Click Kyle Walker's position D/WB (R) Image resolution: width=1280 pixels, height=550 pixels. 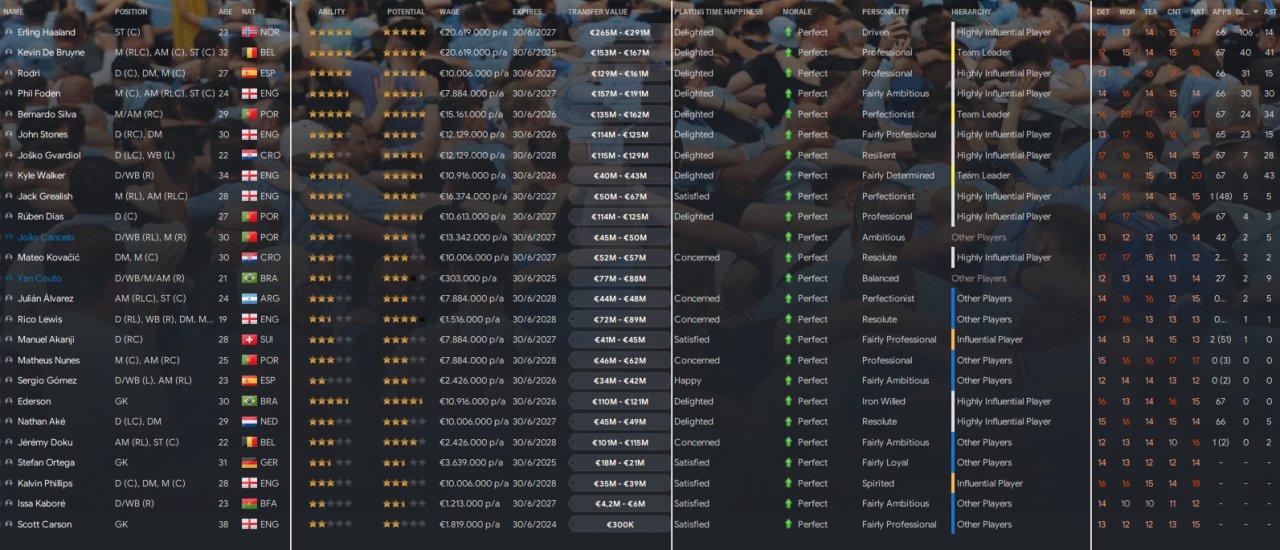click(136, 175)
